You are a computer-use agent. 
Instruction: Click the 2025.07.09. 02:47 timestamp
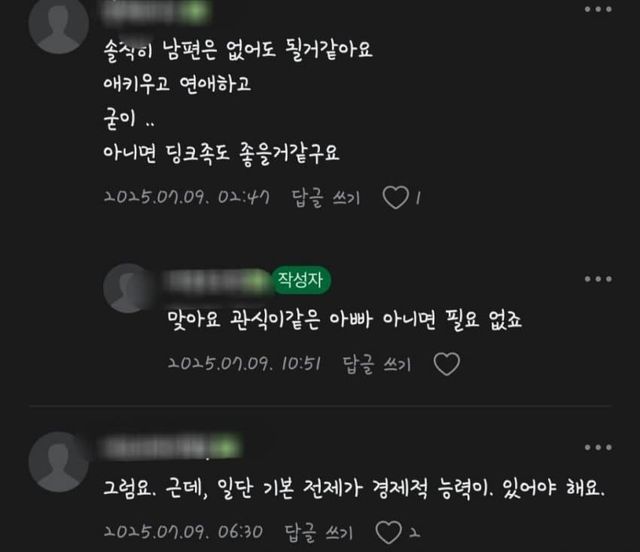pyautogui.click(x=187, y=198)
